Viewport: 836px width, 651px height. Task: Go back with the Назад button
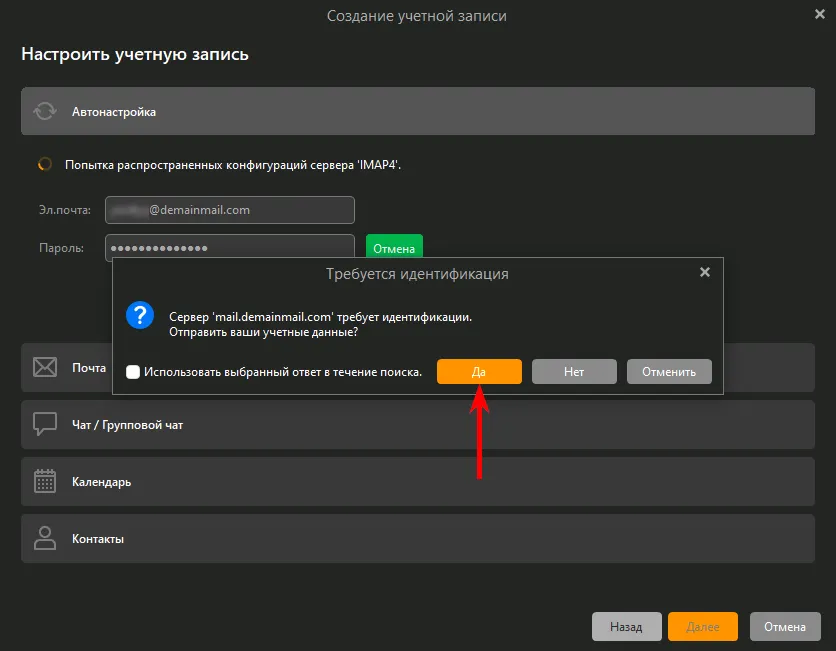(x=626, y=627)
